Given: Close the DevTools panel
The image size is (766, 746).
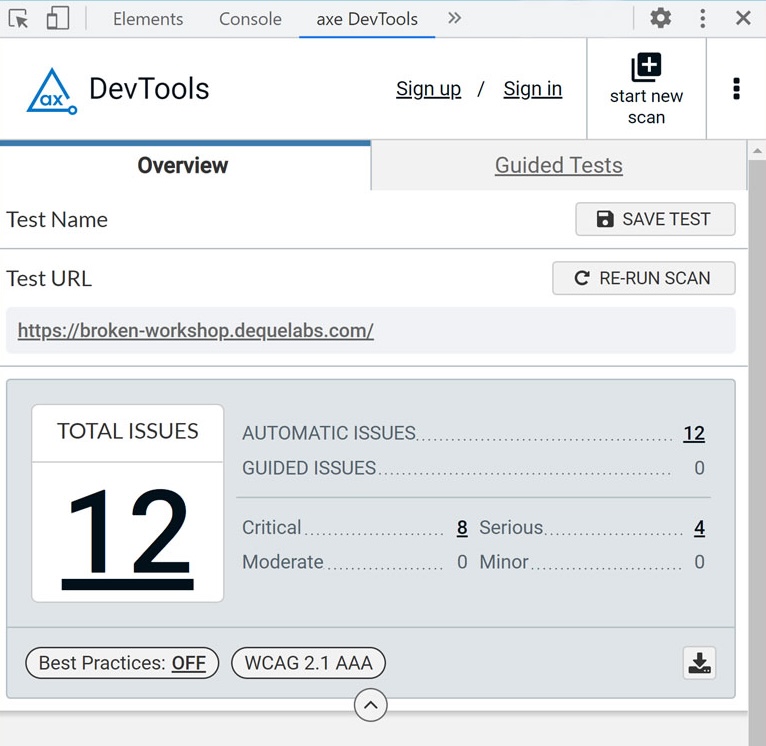Looking at the screenshot, I should tap(743, 19).
